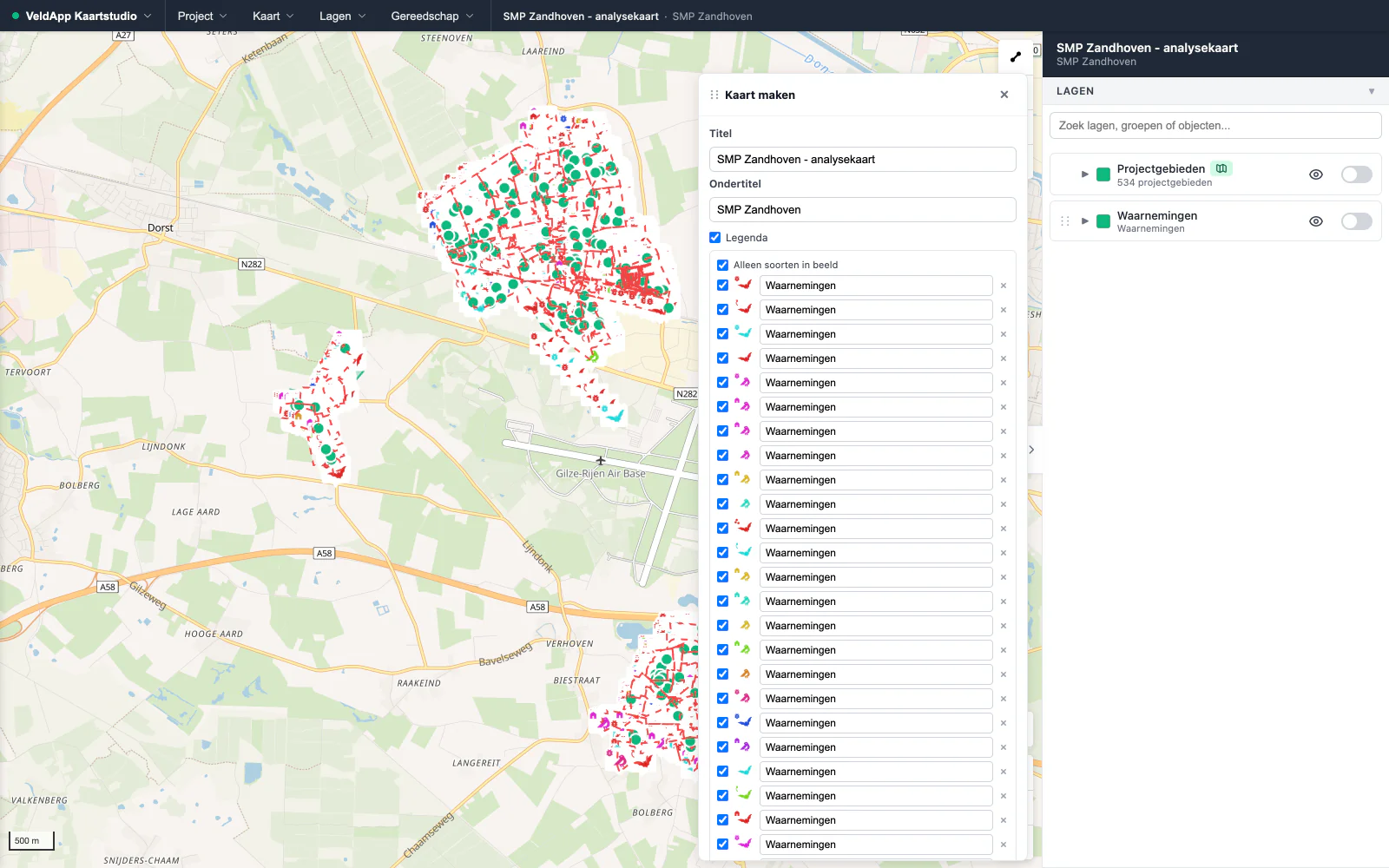The width and height of the screenshot is (1389, 868).
Task: Click the green bat legend icon
Action: pyautogui.click(x=743, y=794)
